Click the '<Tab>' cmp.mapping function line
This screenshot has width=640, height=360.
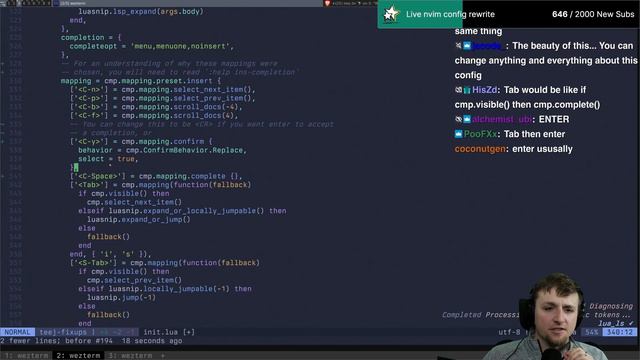[160, 185]
